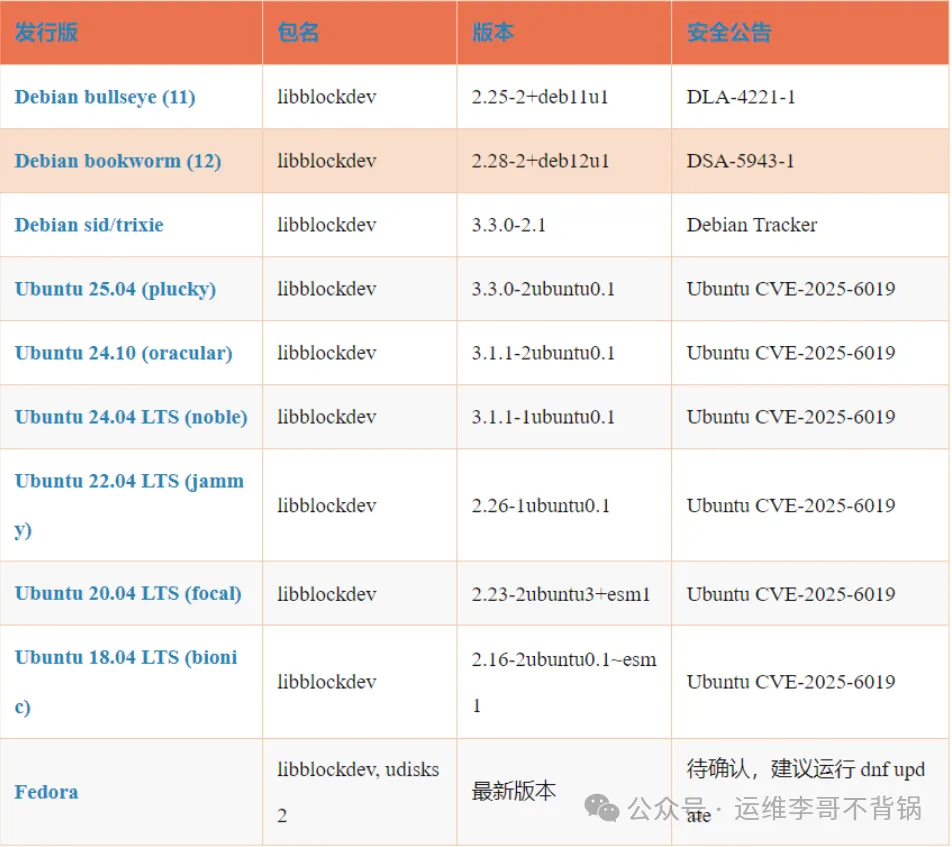
Task: Click the 发行版 column header
Action: pyautogui.click(x=46, y=32)
